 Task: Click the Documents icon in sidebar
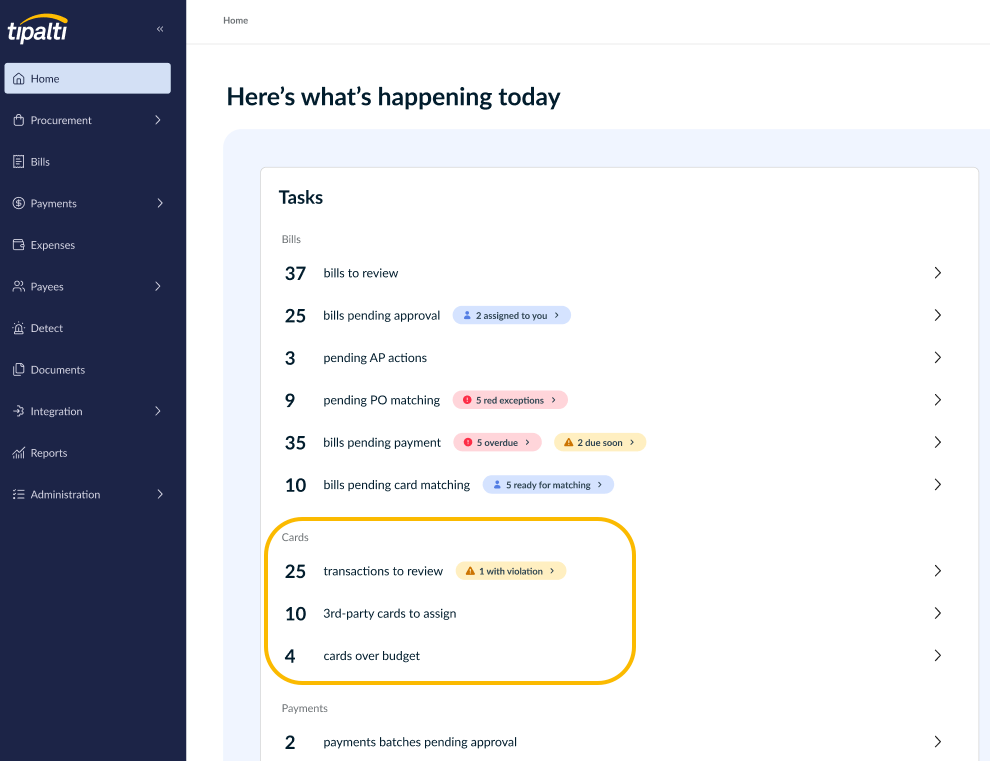pyautogui.click(x=18, y=369)
